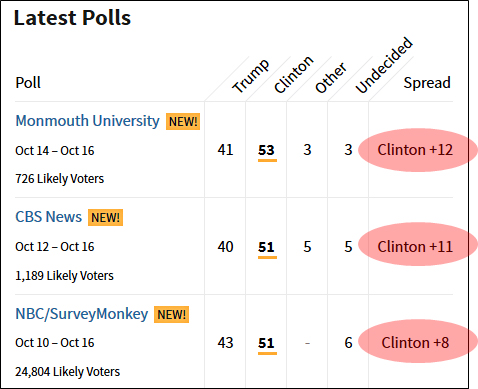Open the NBC/SurveyMonkey poll link

click(82, 314)
